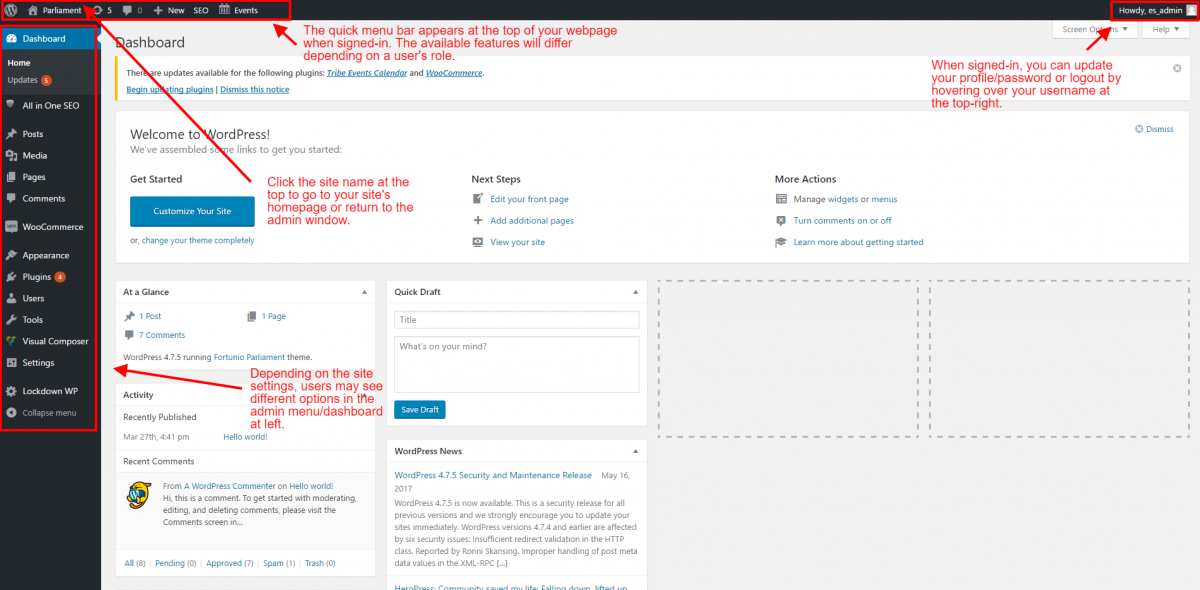This screenshot has height=590, width=1200.
Task: Click the Tools wrench icon in sidebar
Action: [x=11, y=320]
